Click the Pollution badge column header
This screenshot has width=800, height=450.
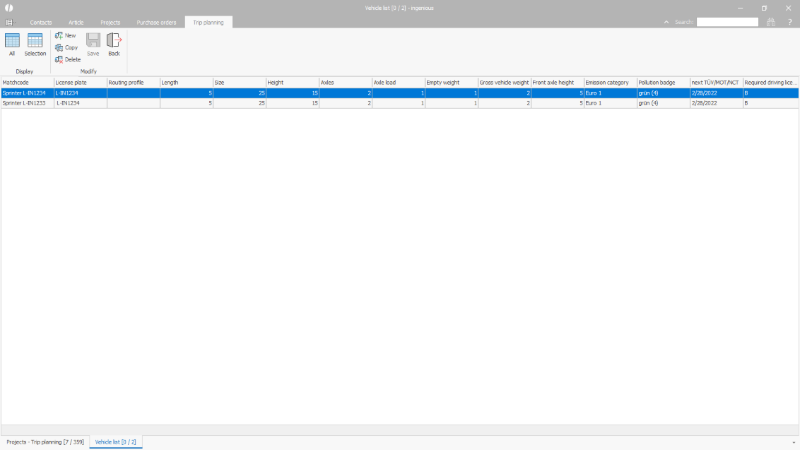661,82
